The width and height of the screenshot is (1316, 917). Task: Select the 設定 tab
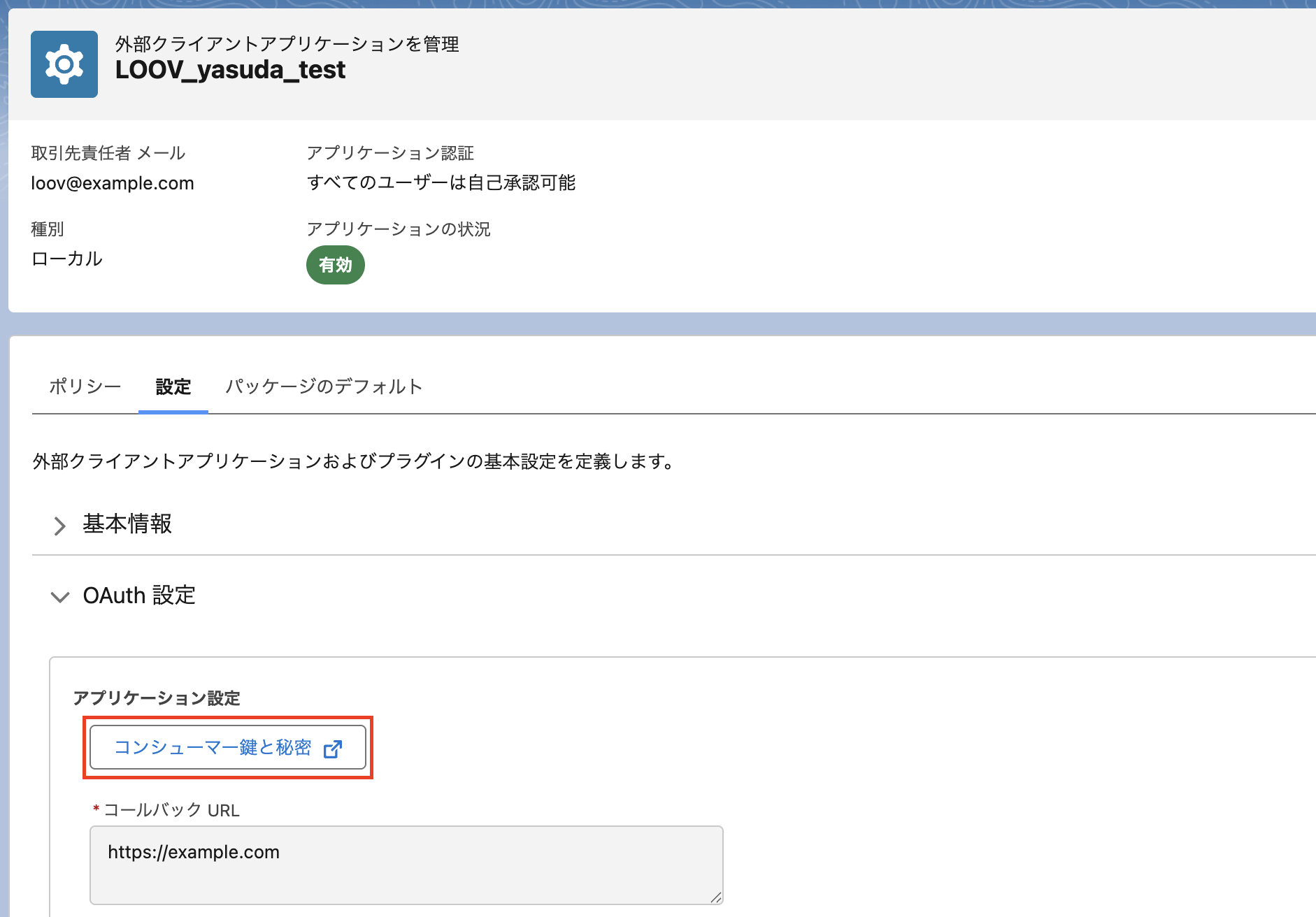[173, 387]
